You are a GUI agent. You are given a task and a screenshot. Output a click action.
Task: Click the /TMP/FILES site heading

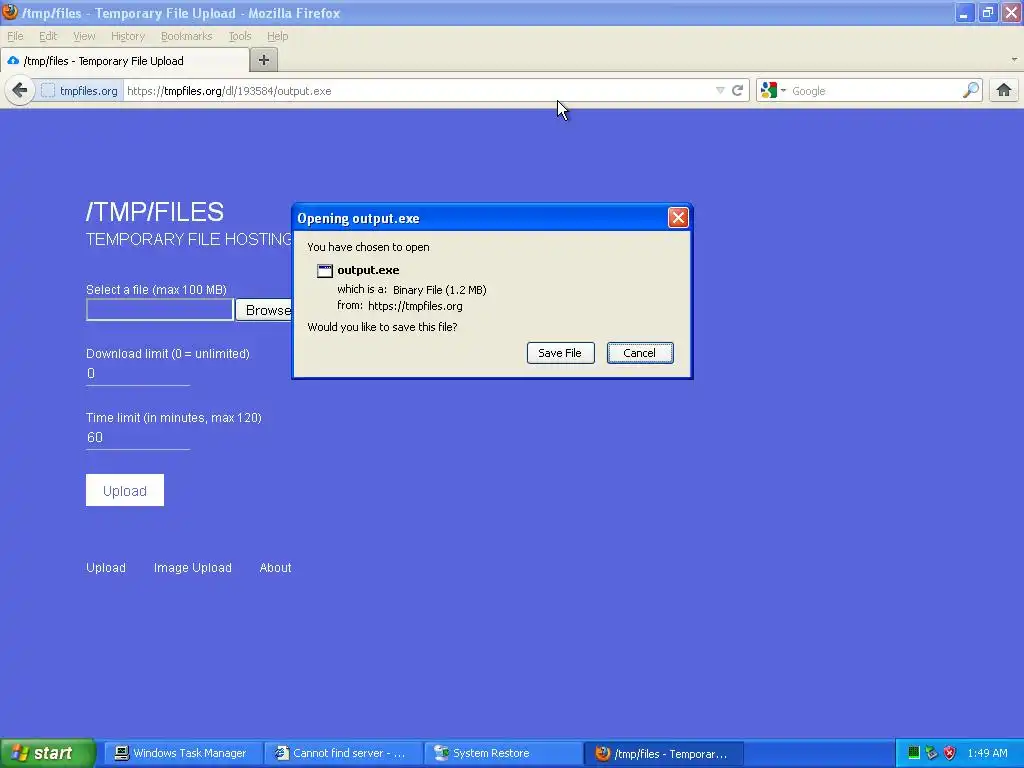[155, 212]
